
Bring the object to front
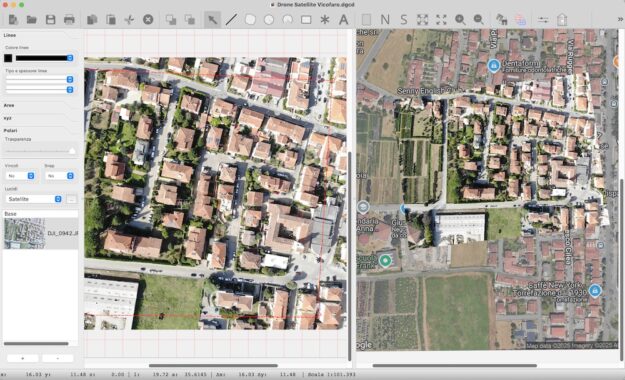click(x=171, y=20)
